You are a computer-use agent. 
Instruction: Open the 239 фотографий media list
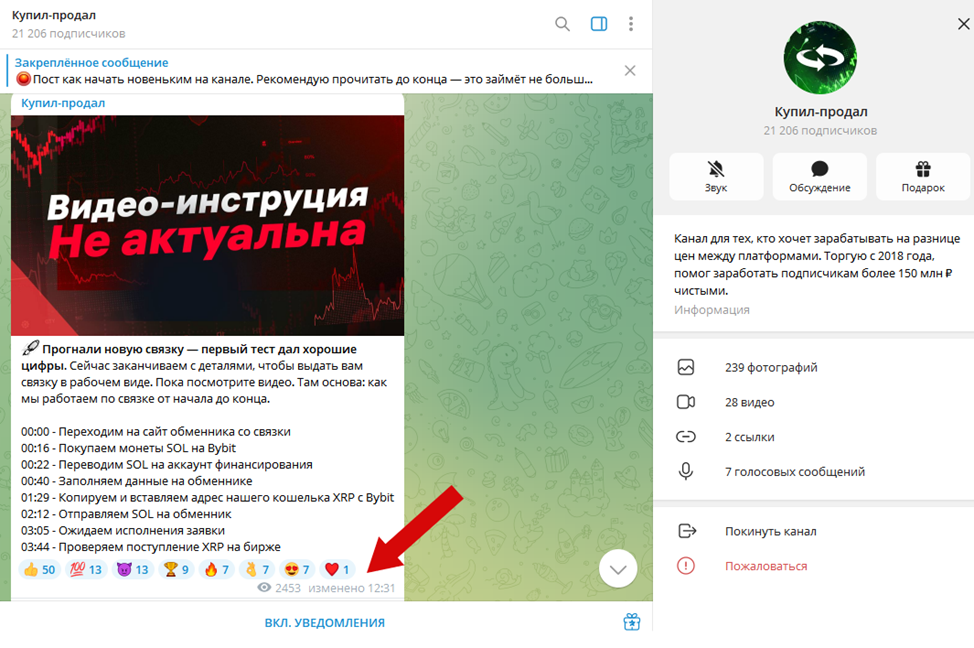tap(814, 367)
